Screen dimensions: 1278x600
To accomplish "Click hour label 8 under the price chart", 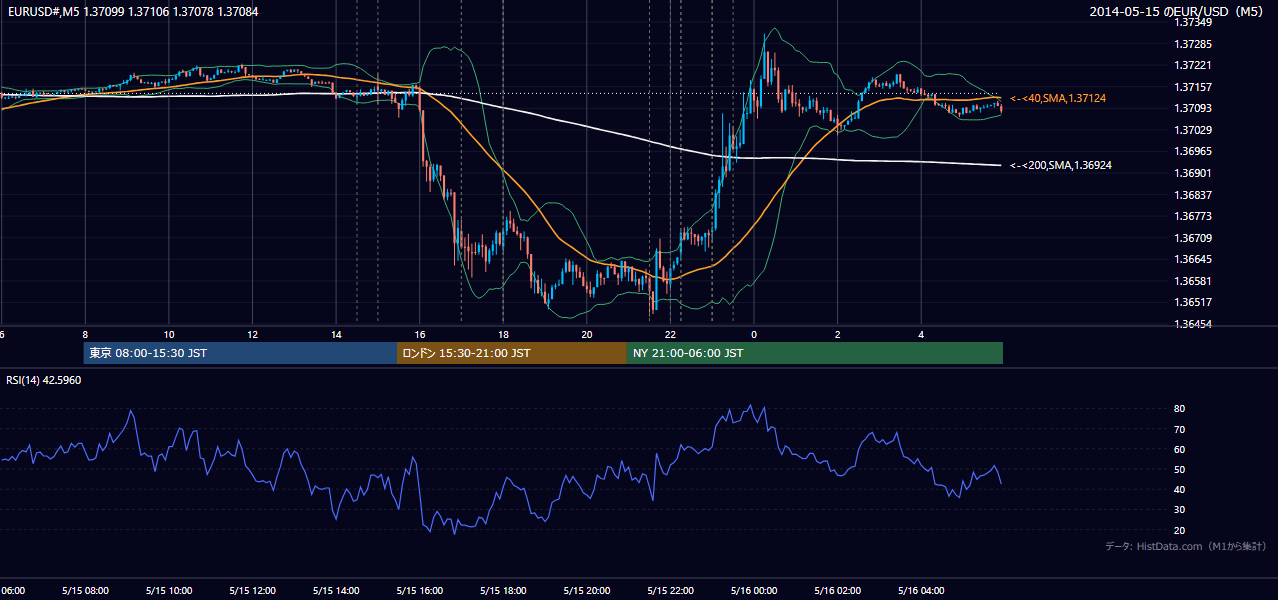I will click(85, 334).
